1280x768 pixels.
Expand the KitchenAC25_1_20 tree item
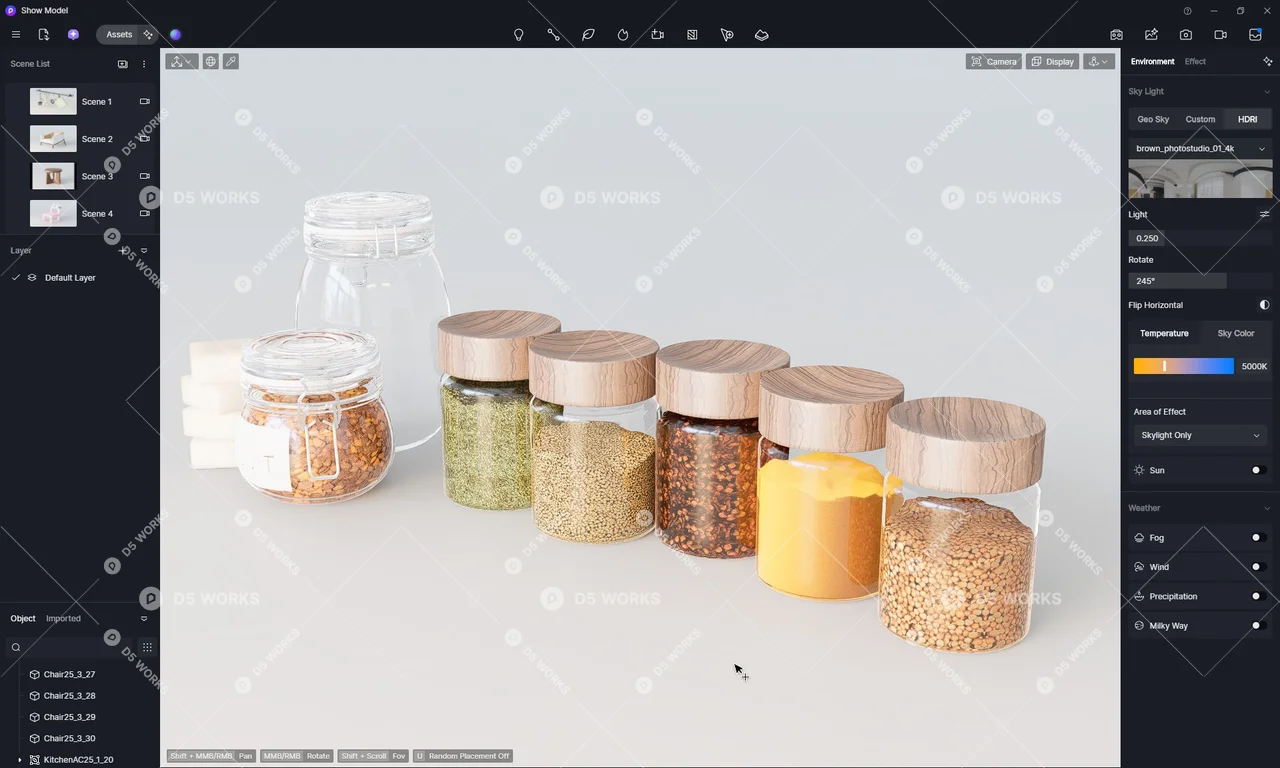tap(20, 760)
